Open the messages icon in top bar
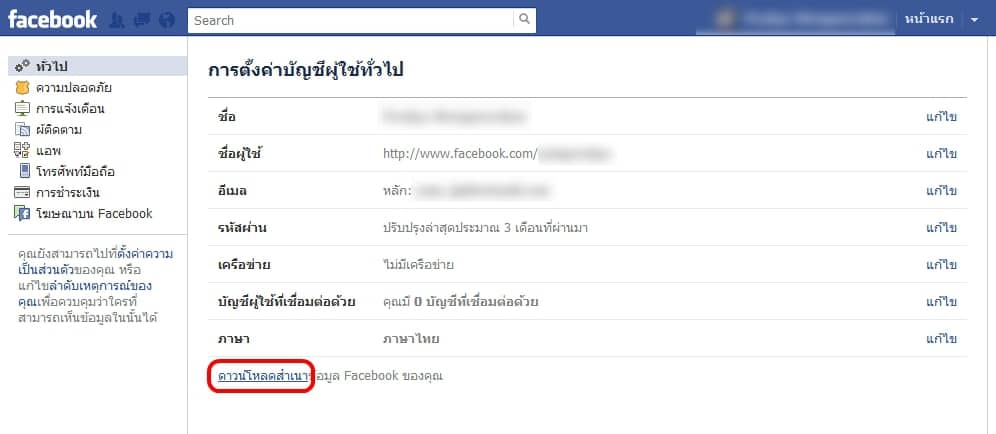The width and height of the screenshot is (996, 434). point(142,20)
